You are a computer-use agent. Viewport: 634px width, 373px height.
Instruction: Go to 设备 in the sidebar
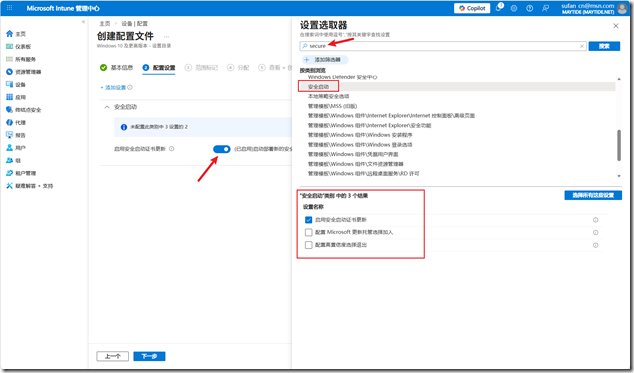click(x=16, y=85)
